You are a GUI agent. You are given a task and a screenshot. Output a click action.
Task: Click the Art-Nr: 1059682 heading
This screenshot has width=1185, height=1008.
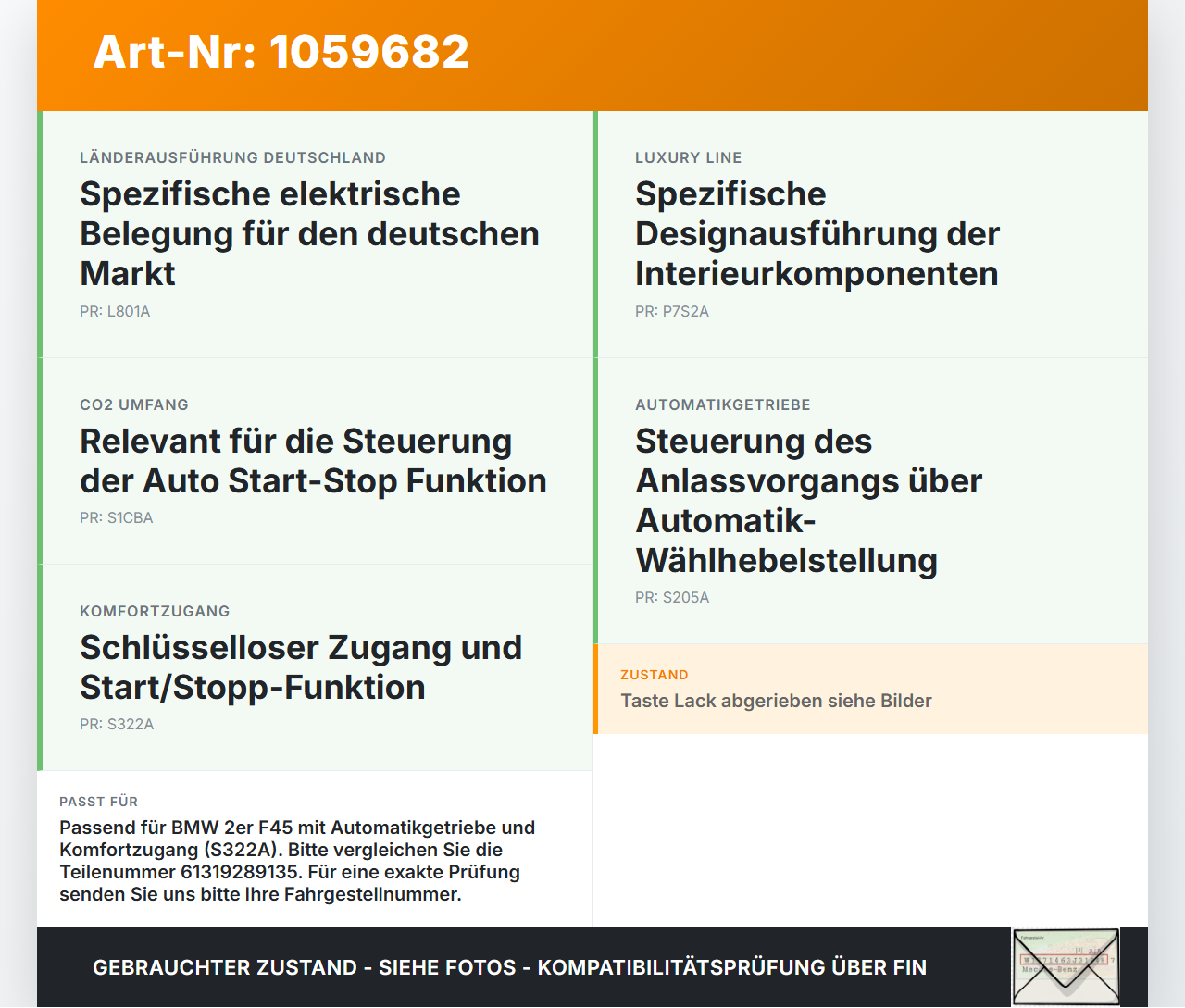point(281,52)
